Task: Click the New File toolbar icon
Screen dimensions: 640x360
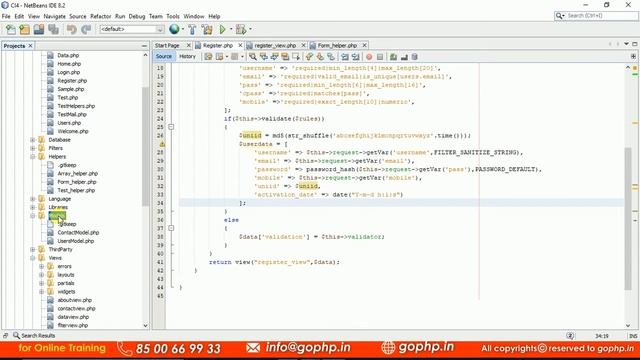Action: 11,29
